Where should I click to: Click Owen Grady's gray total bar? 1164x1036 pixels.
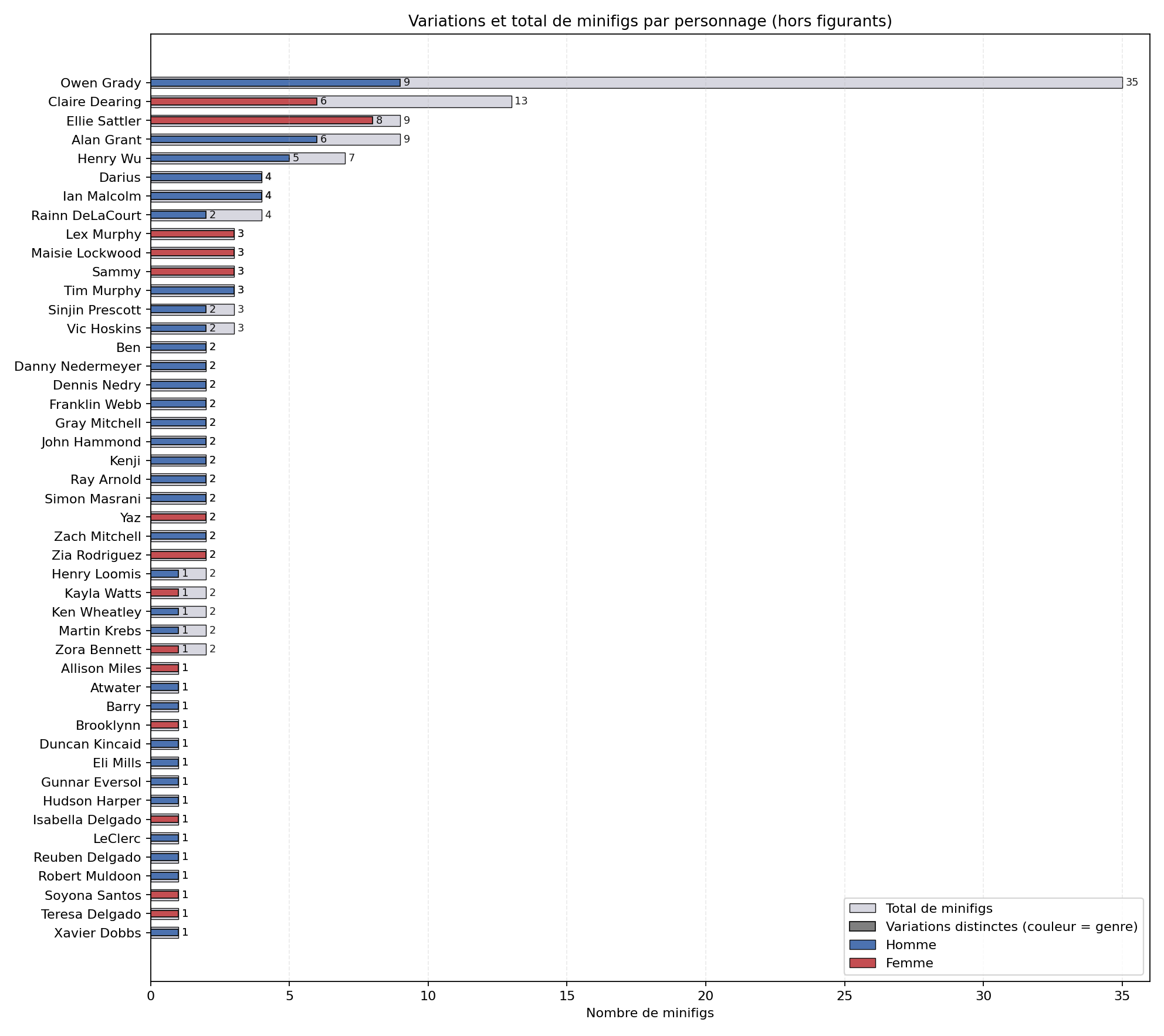(x=763, y=83)
